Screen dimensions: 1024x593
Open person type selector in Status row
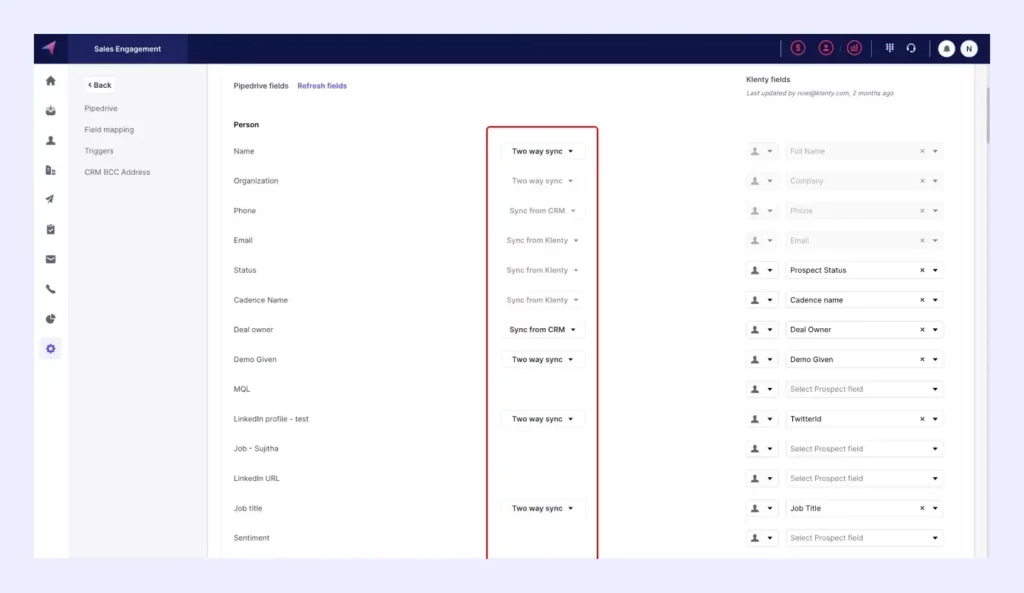[x=761, y=270]
